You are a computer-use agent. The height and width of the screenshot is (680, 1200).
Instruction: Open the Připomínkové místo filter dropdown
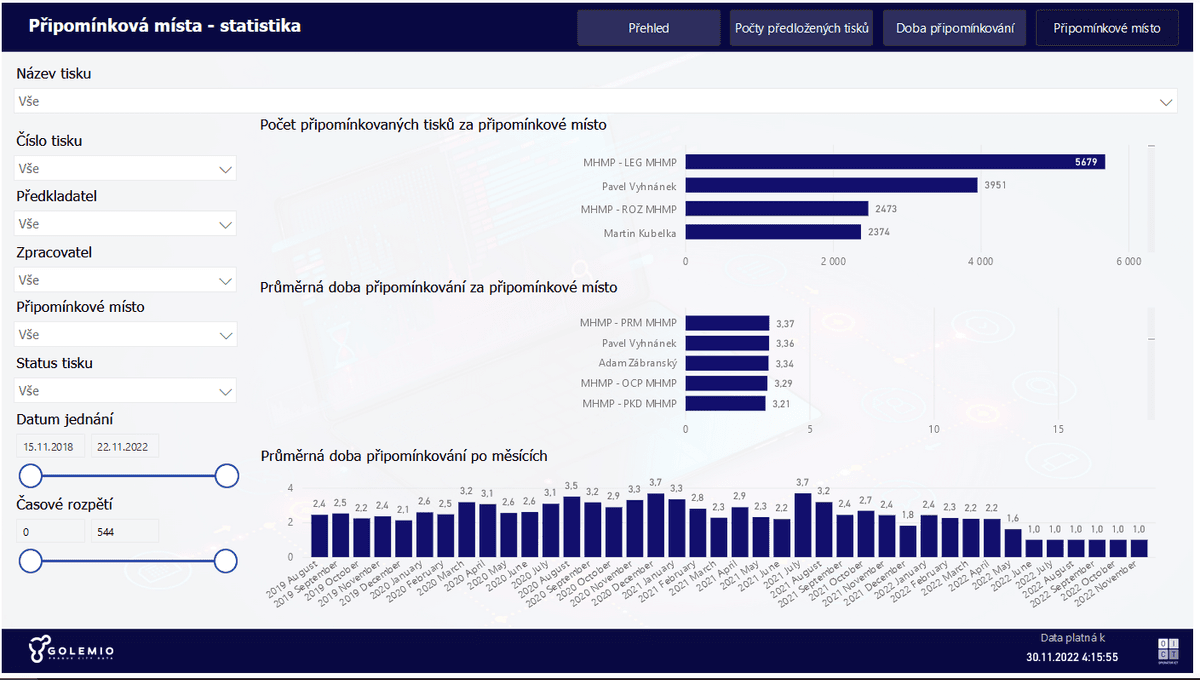click(x=227, y=334)
